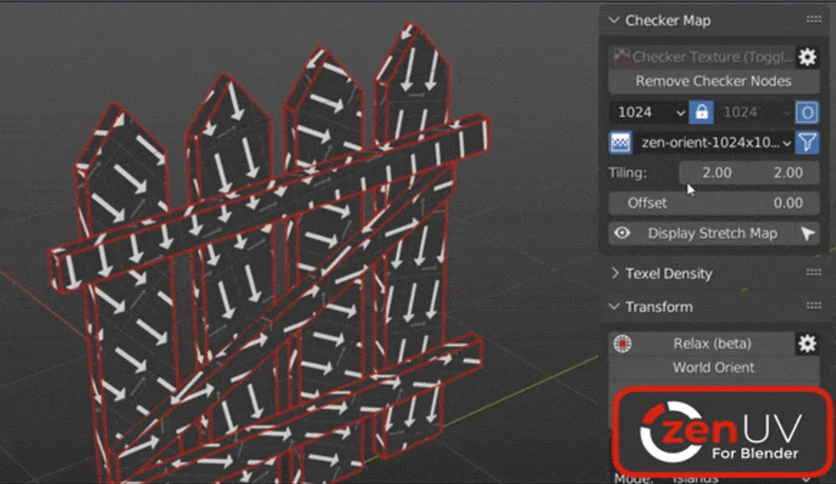This screenshot has width=836, height=484.
Task: Click the select arrow next to Stretch Map
Action: pyautogui.click(x=808, y=233)
